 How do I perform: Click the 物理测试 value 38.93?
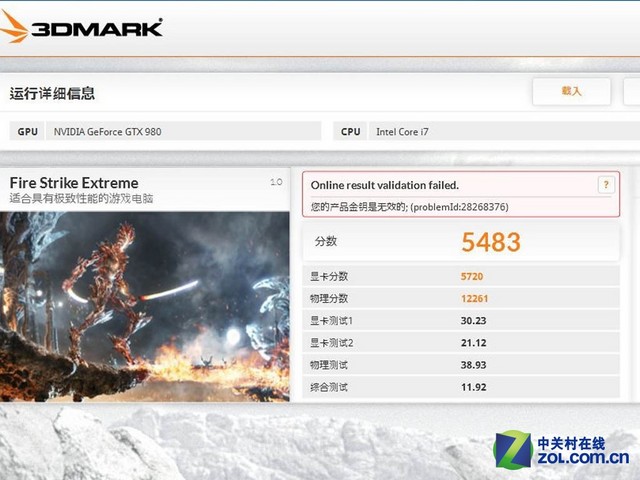[x=473, y=365]
